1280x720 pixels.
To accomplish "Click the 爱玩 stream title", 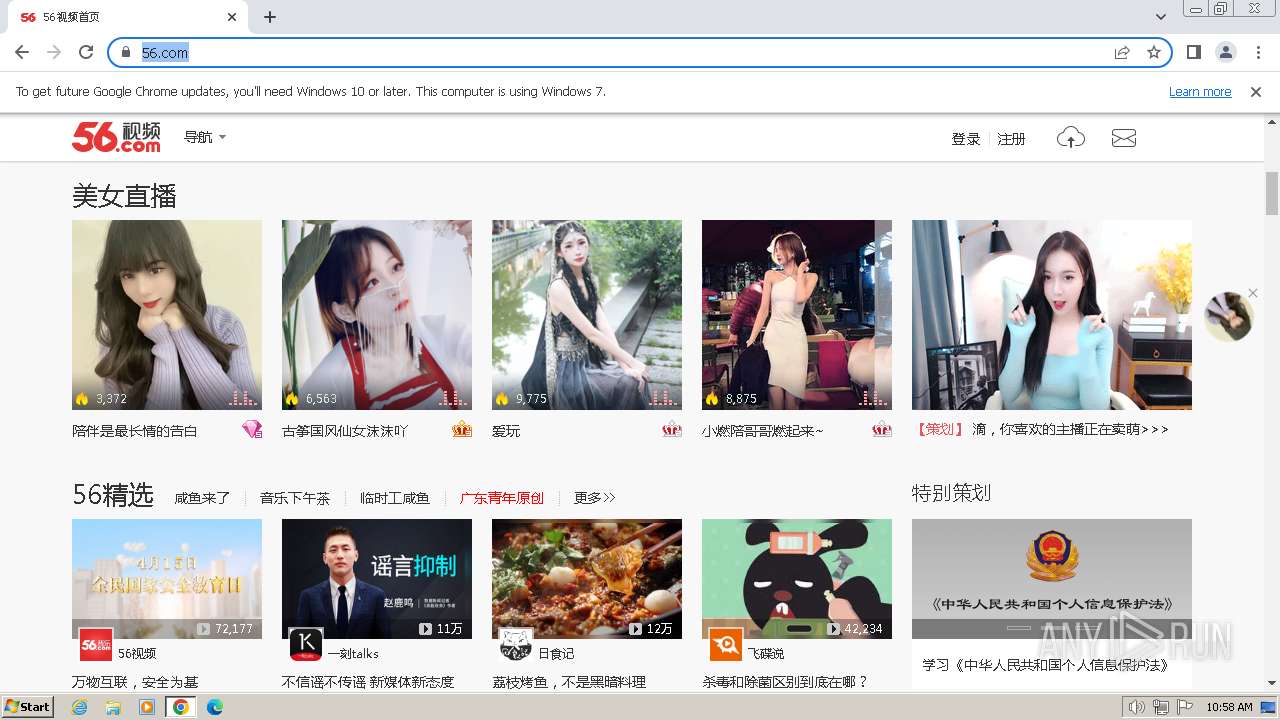I will click(x=506, y=431).
